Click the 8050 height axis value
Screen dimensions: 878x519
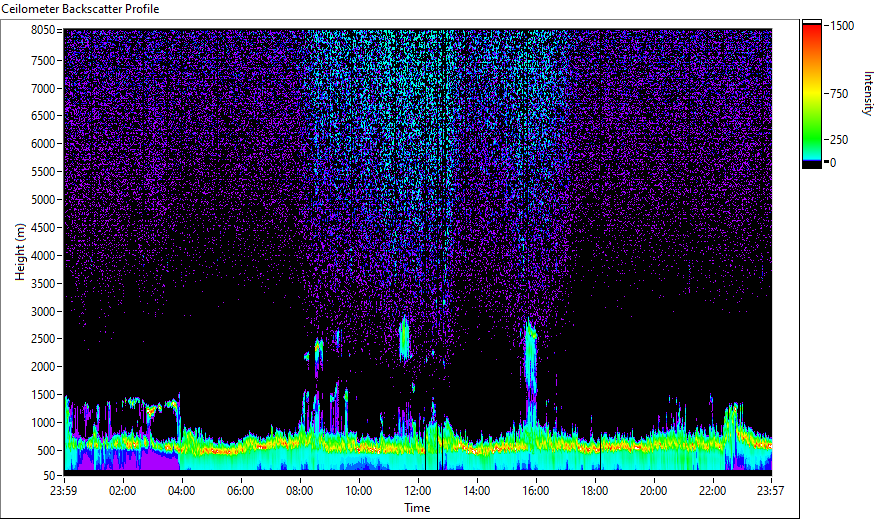pos(43,30)
